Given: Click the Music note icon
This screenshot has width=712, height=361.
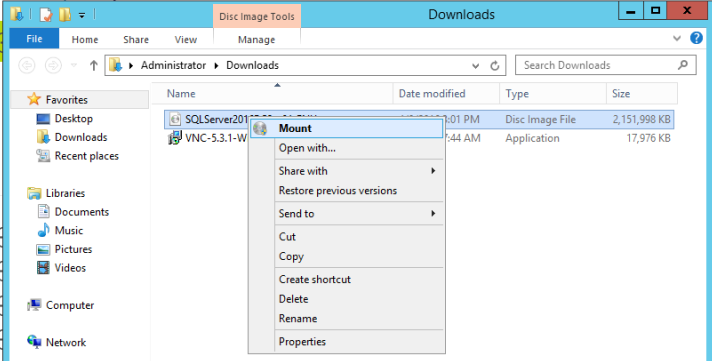Looking at the screenshot, I should point(44,230).
